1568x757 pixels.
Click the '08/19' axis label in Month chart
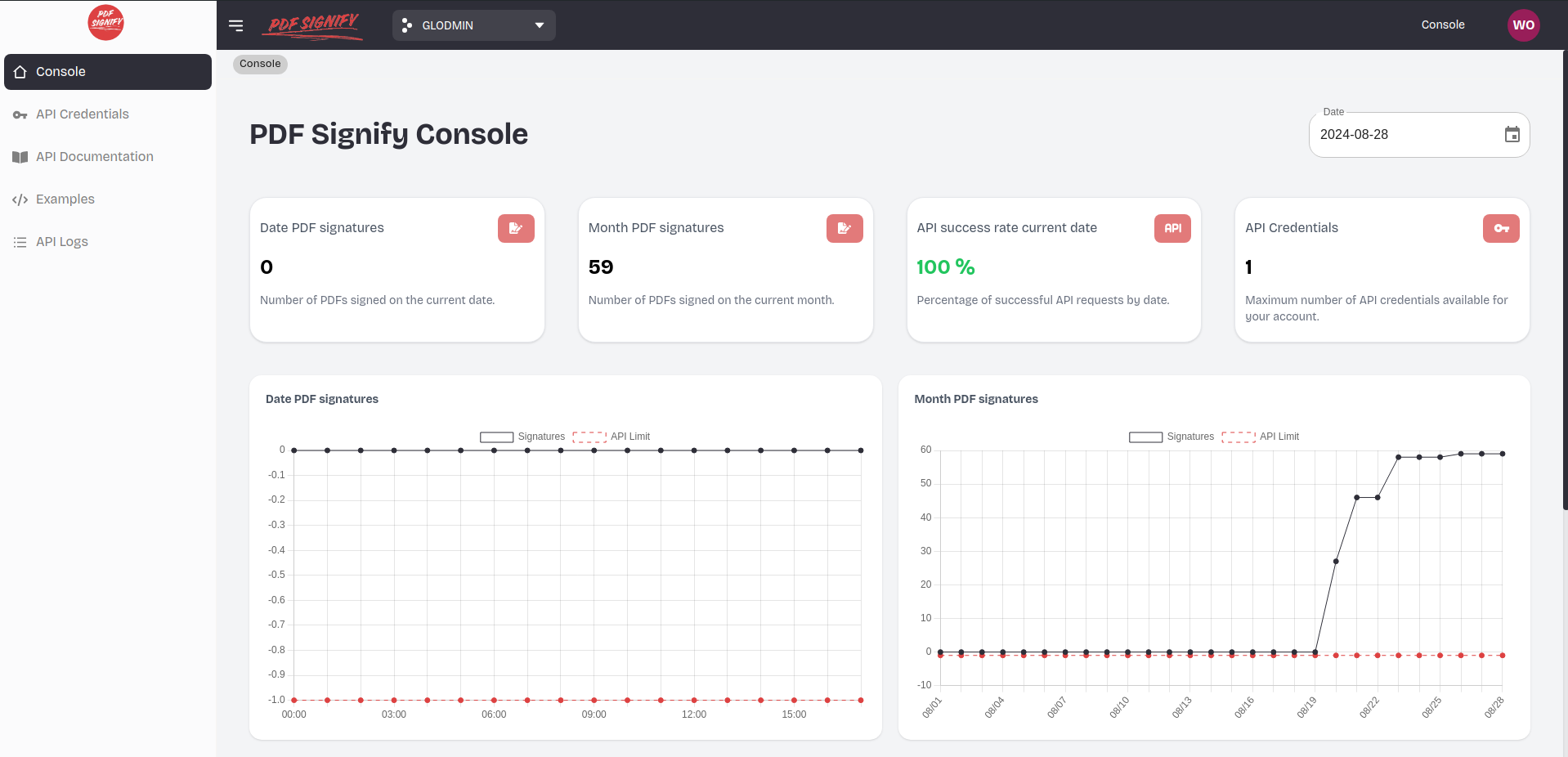click(1306, 707)
